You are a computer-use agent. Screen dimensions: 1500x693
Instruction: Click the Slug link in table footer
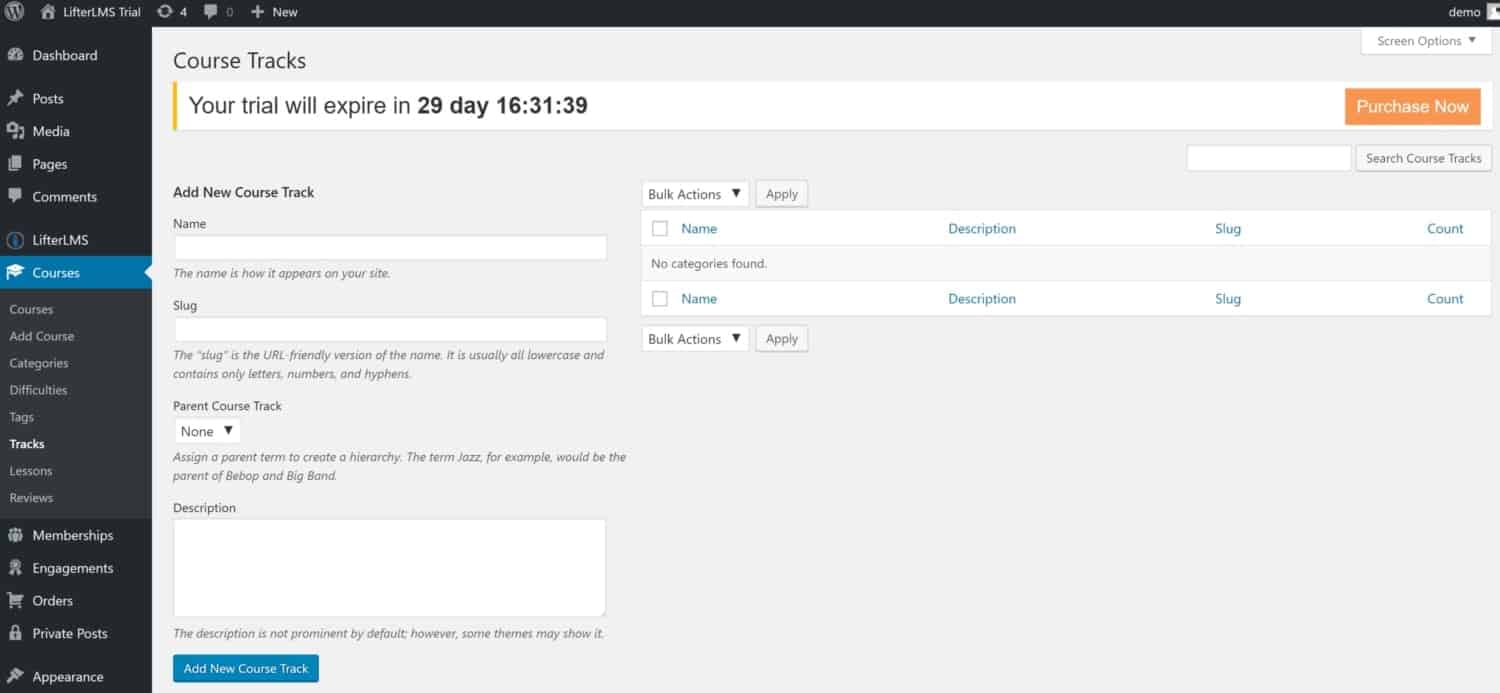point(1228,298)
